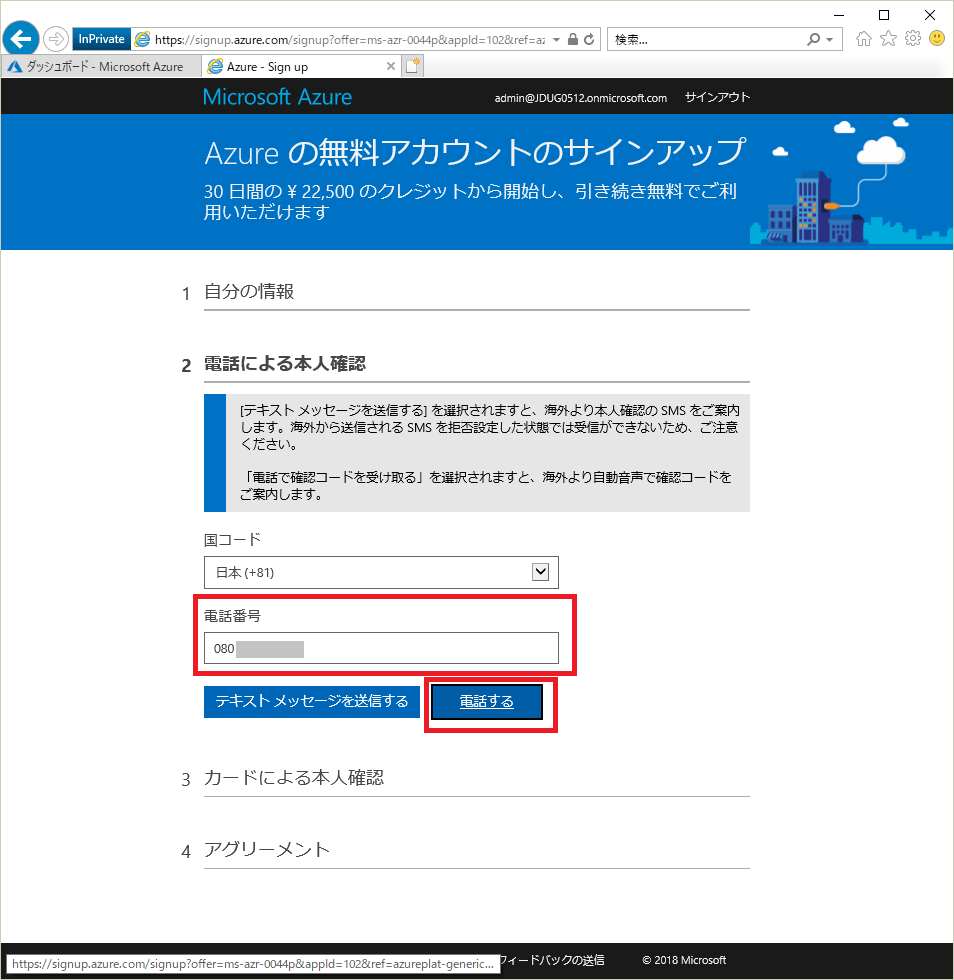
Task: Click section heading 電話による本人確認
Action: tap(284, 364)
